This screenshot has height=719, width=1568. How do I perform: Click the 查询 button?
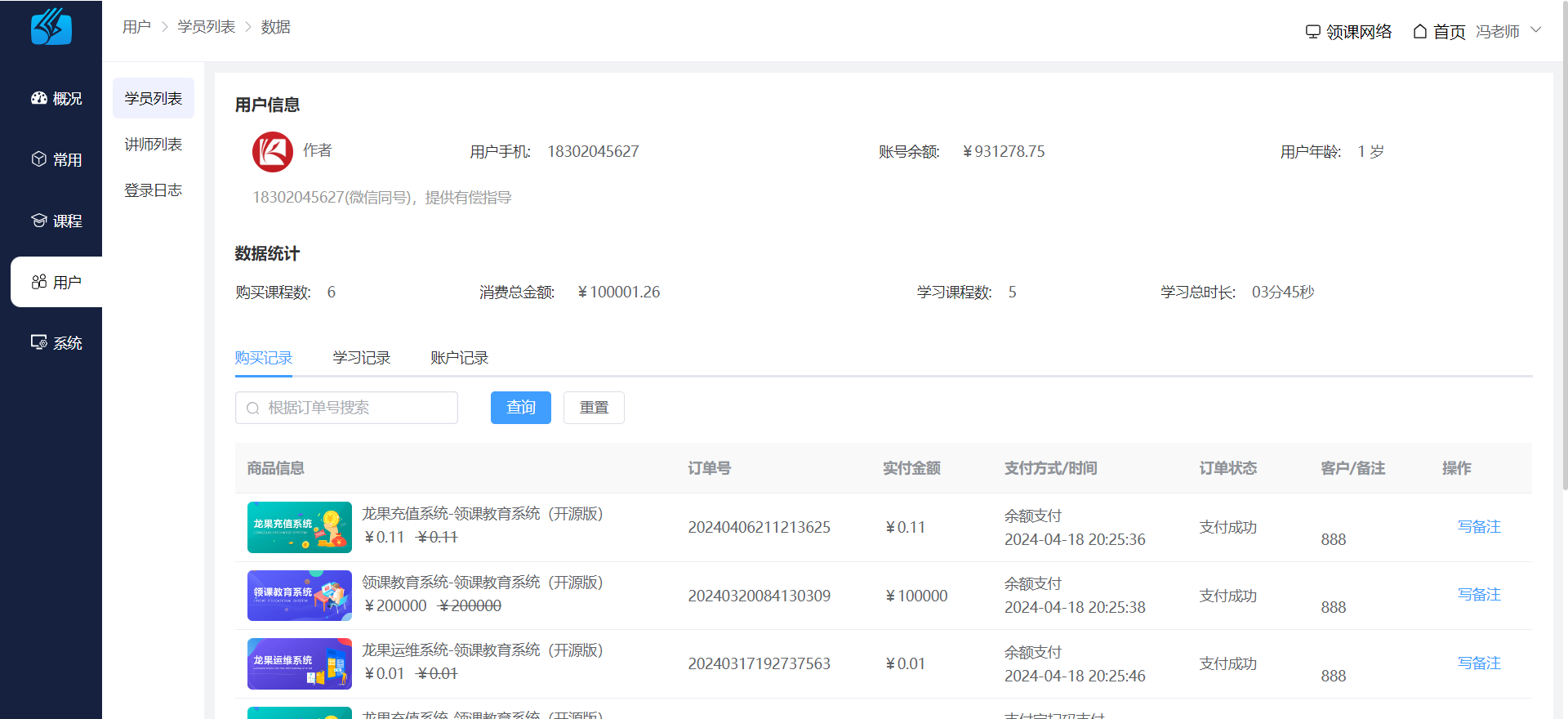click(x=521, y=408)
